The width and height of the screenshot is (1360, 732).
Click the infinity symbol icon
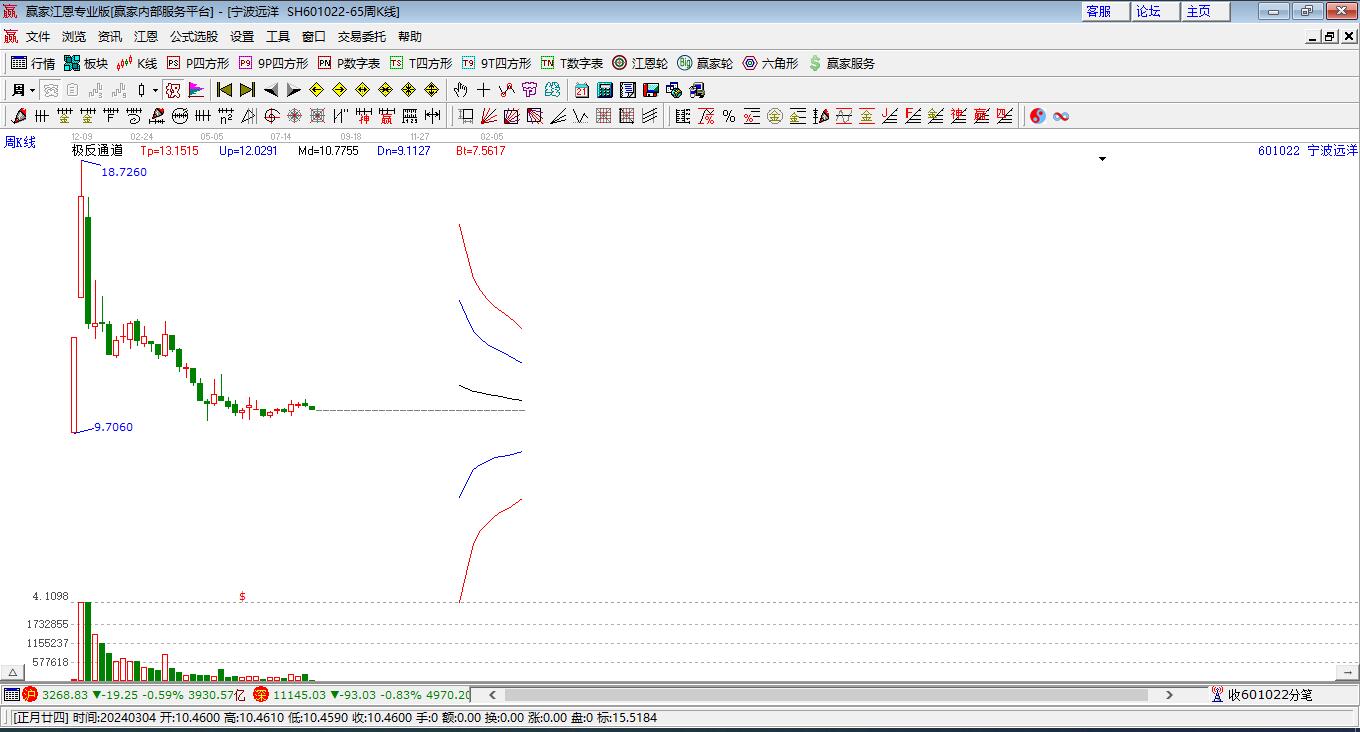[1061, 116]
